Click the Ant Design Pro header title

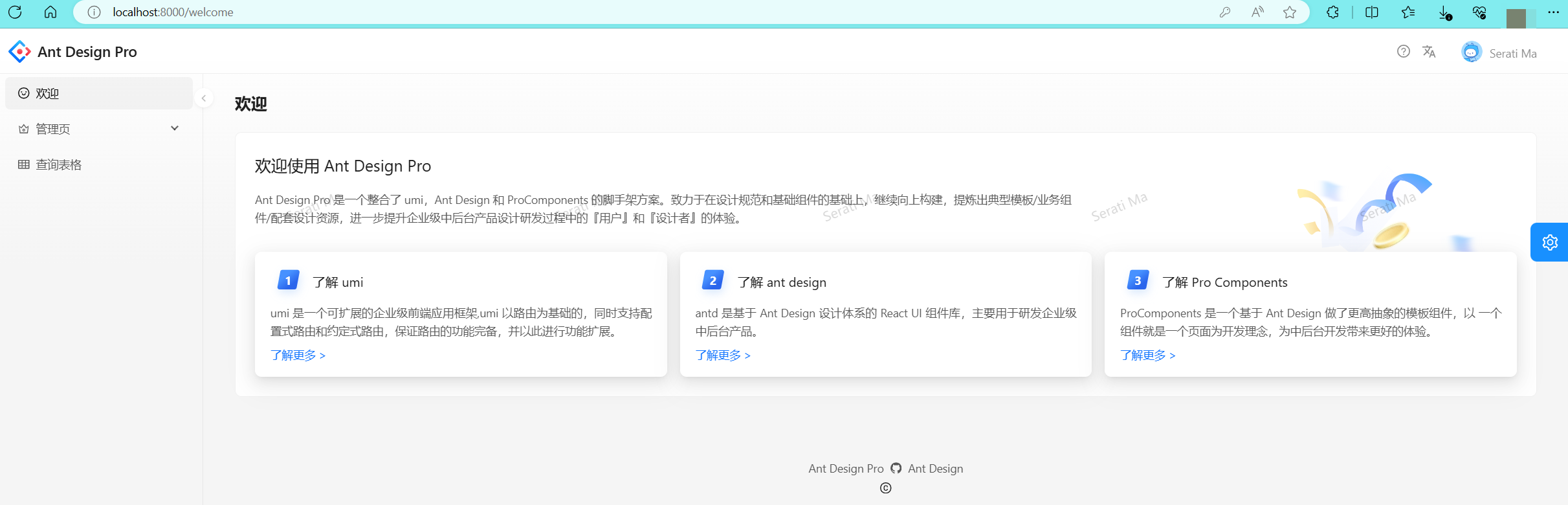[87, 52]
